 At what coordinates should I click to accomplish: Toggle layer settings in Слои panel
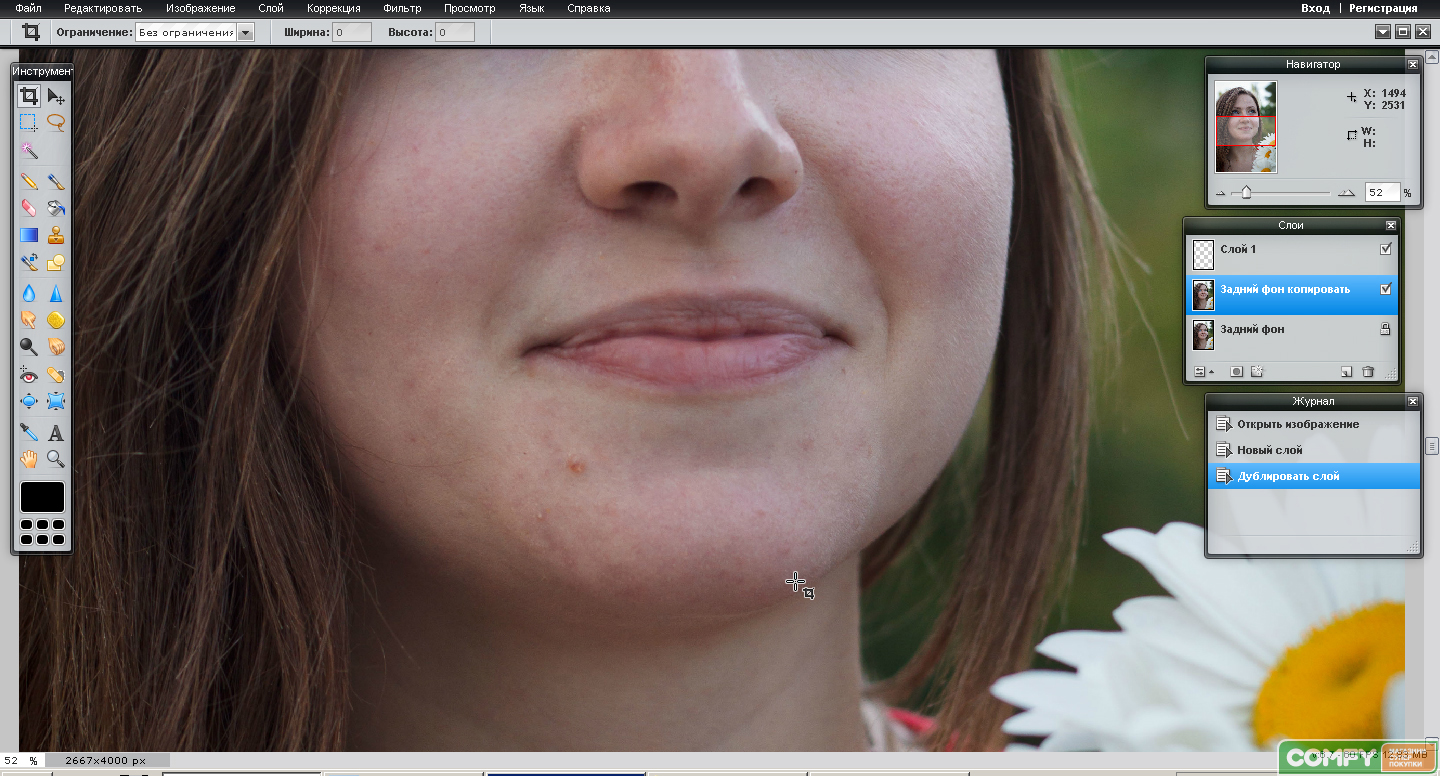[x=1203, y=371]
